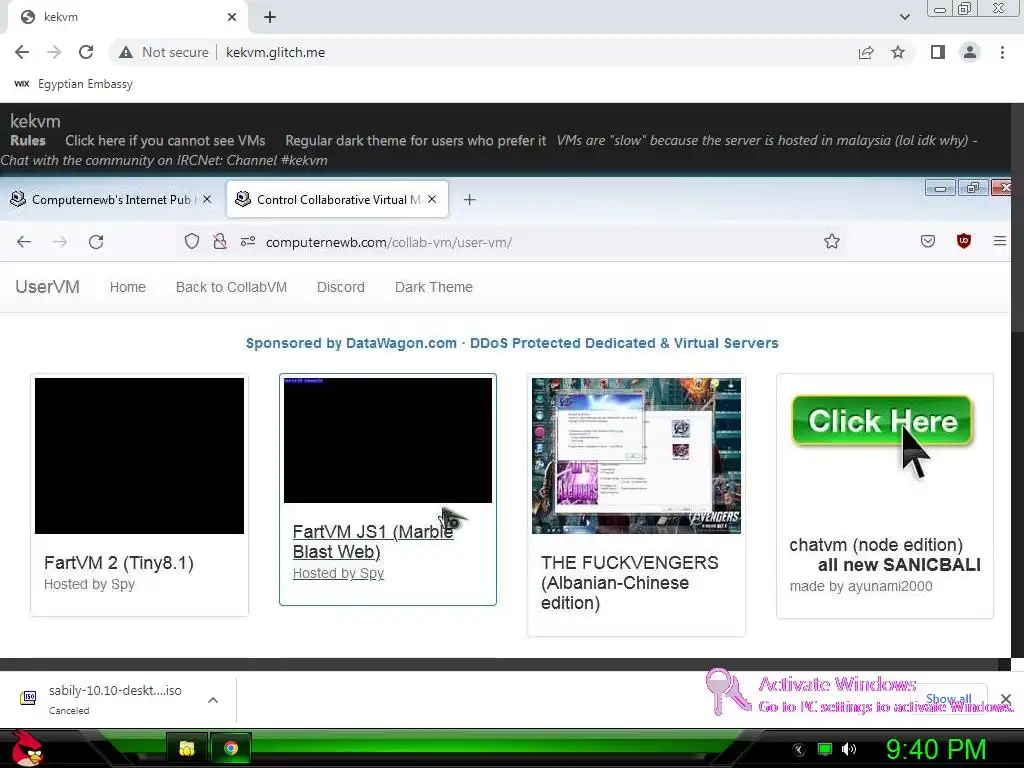Open site permissions icon in Firefox
The width and height of the screenshot is (1024, 768).
(x=248, y=242)
